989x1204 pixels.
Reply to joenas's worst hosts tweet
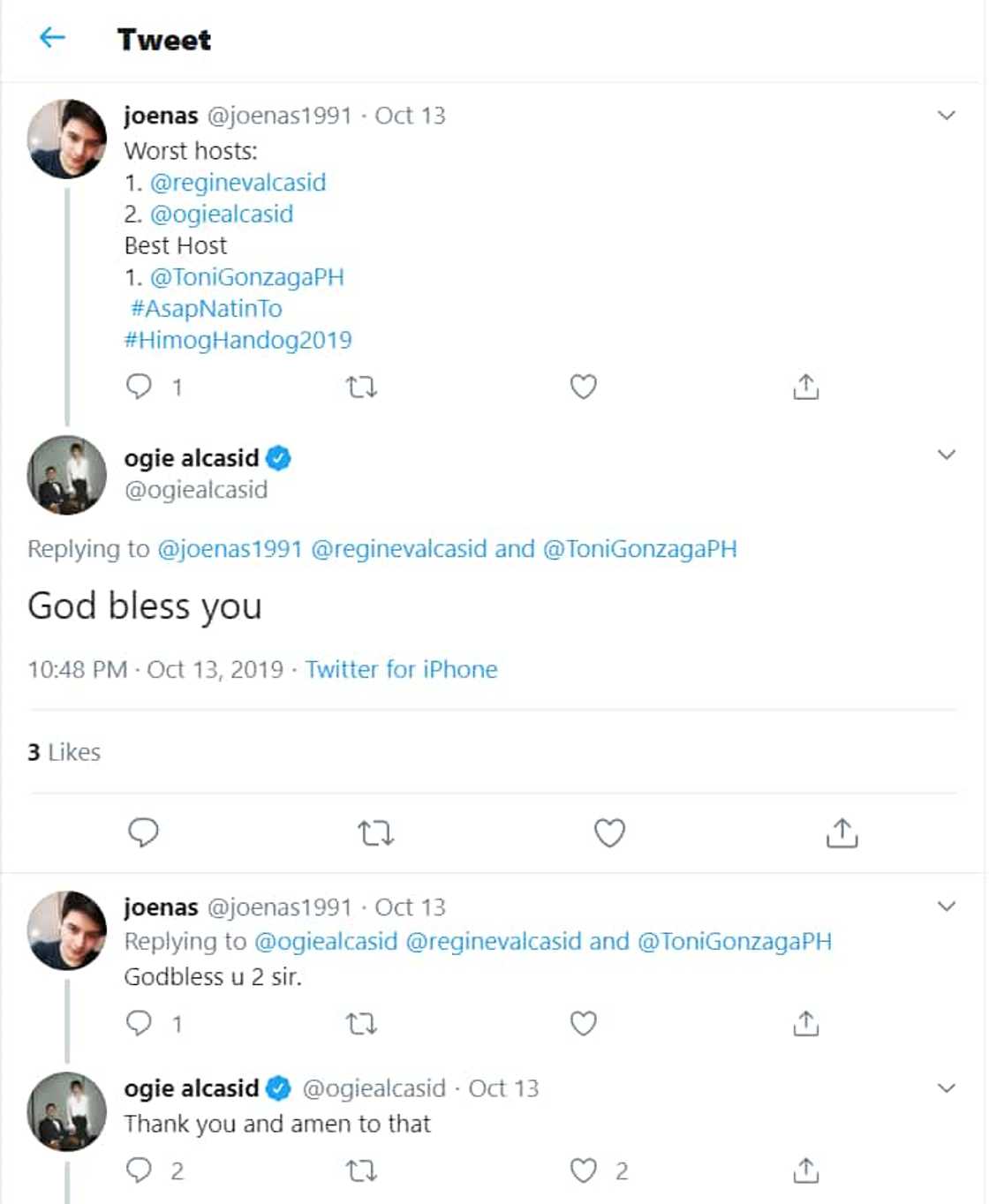140,386
